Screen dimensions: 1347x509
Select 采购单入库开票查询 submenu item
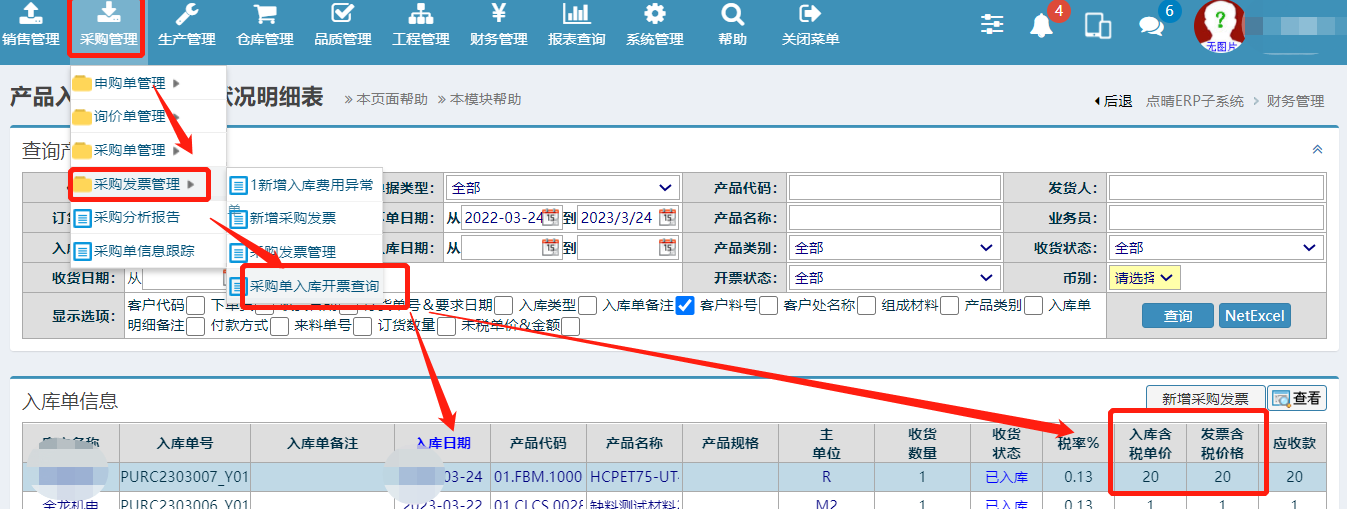tap(314, 286)
